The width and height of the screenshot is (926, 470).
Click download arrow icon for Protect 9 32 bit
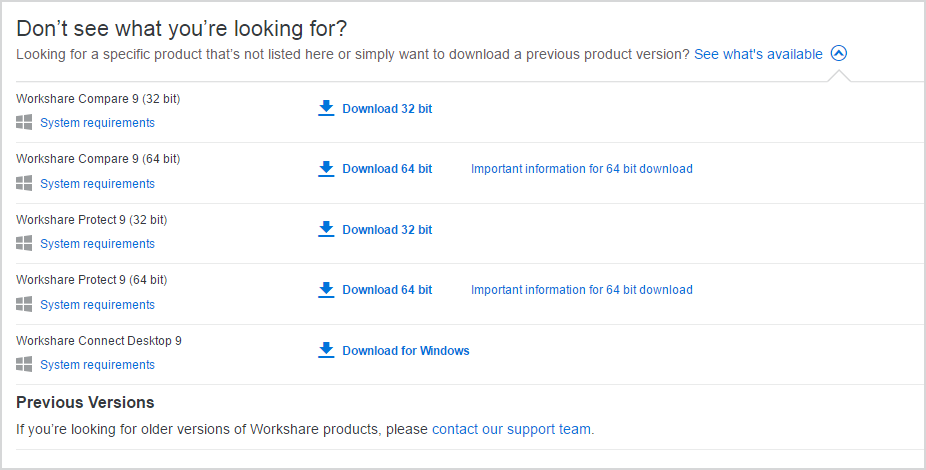click(x=326, y=229)
